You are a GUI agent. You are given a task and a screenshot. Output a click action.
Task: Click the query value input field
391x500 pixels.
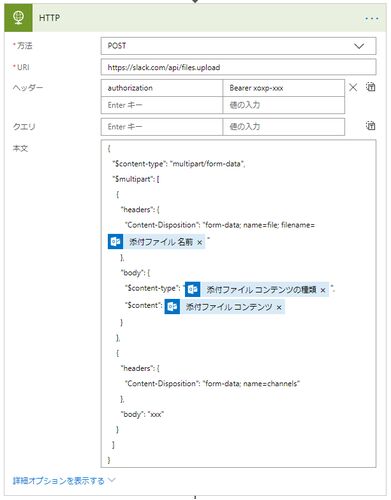coord(283,127)
